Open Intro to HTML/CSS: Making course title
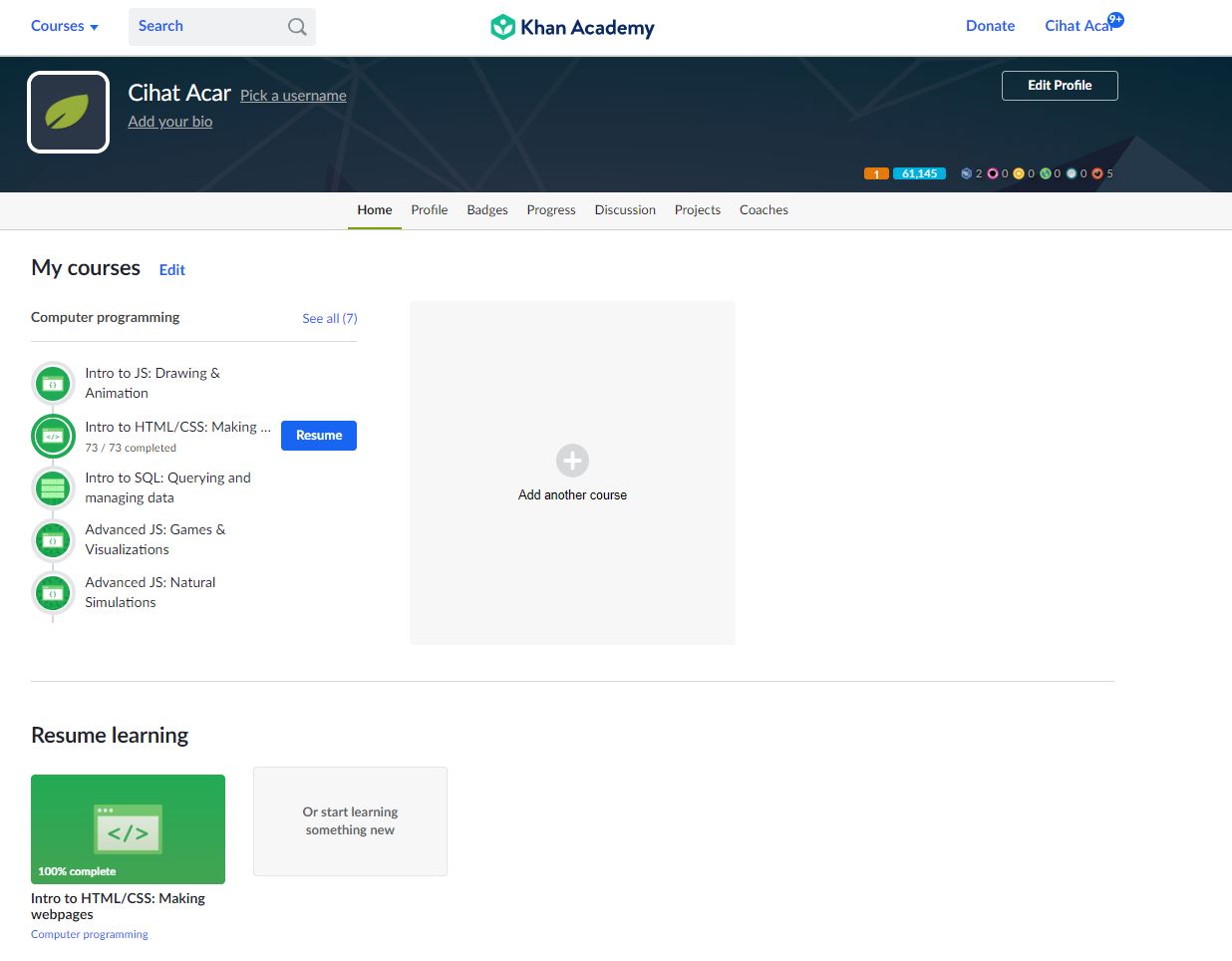Viewport: 1232px width, 961px height. 177,428
